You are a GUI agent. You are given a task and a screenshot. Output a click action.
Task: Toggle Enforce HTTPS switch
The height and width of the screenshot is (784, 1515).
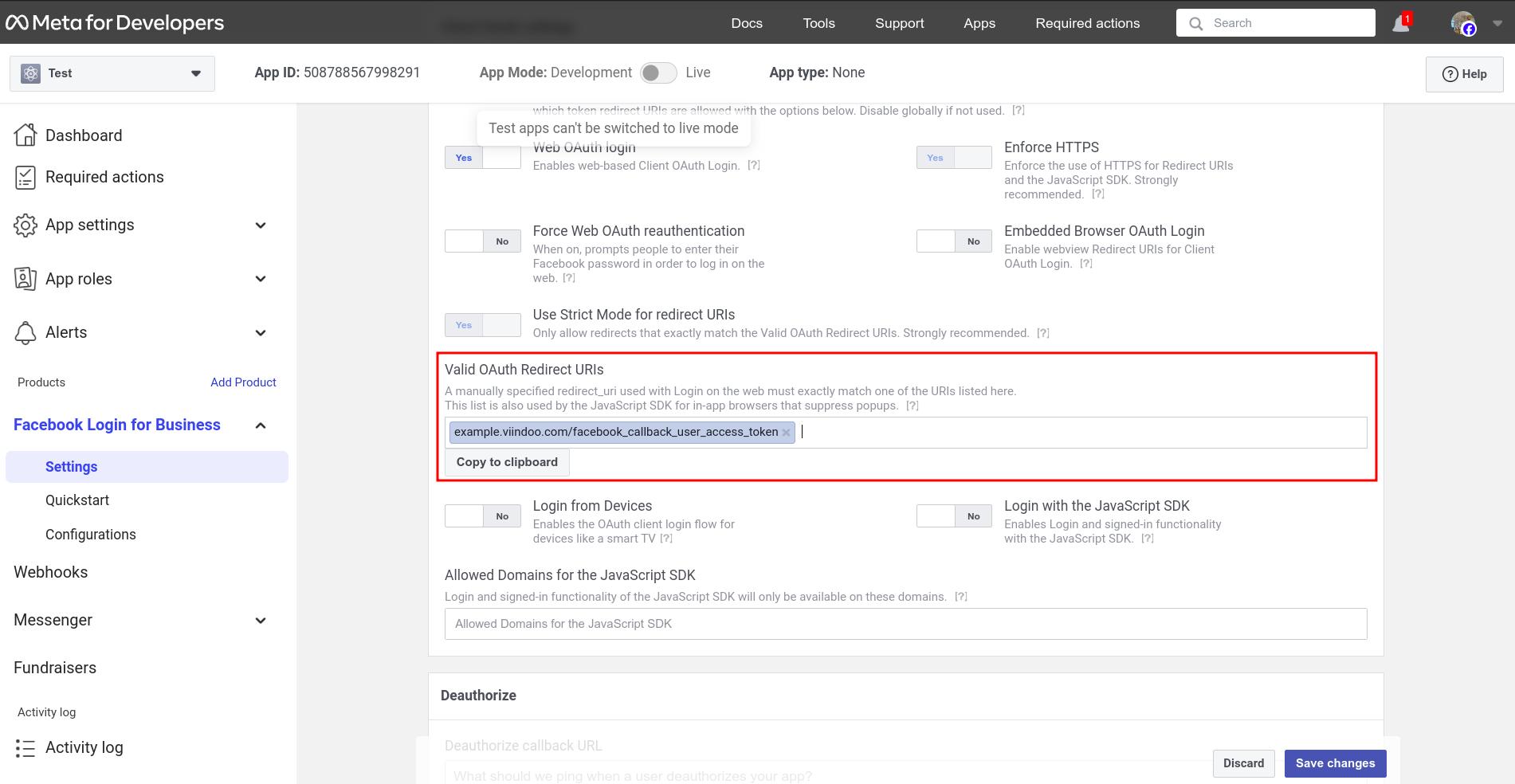954,158
